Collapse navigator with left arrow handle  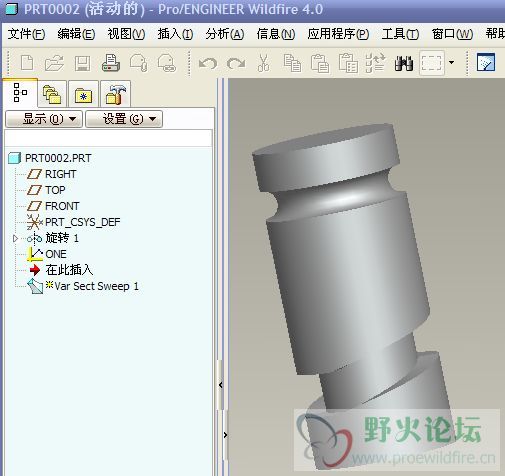coord(220,385)
